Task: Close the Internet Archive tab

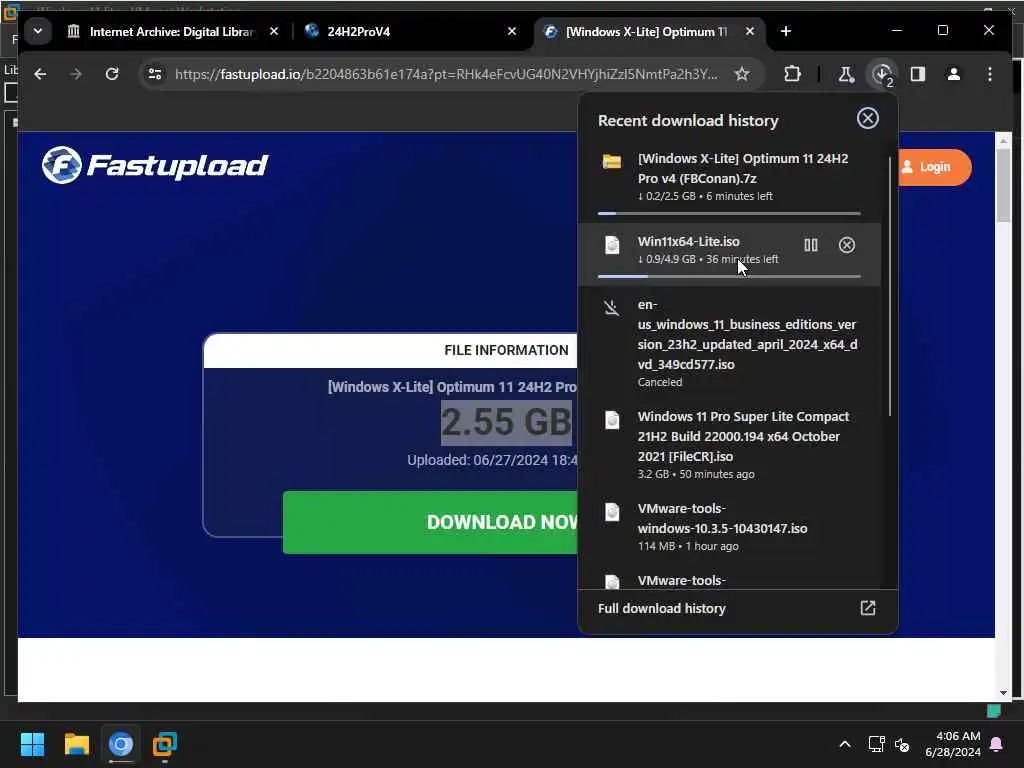Action: (274, 31)
